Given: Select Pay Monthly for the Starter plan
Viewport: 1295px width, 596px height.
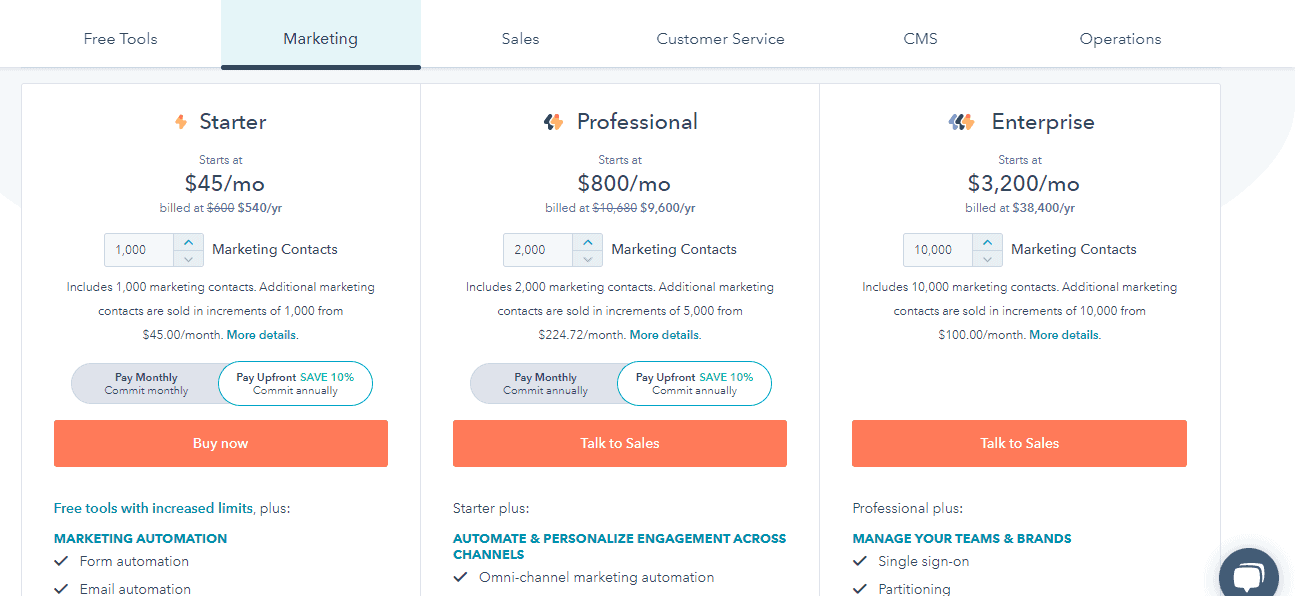Looking at the screenshot, I should pos(146,383).
